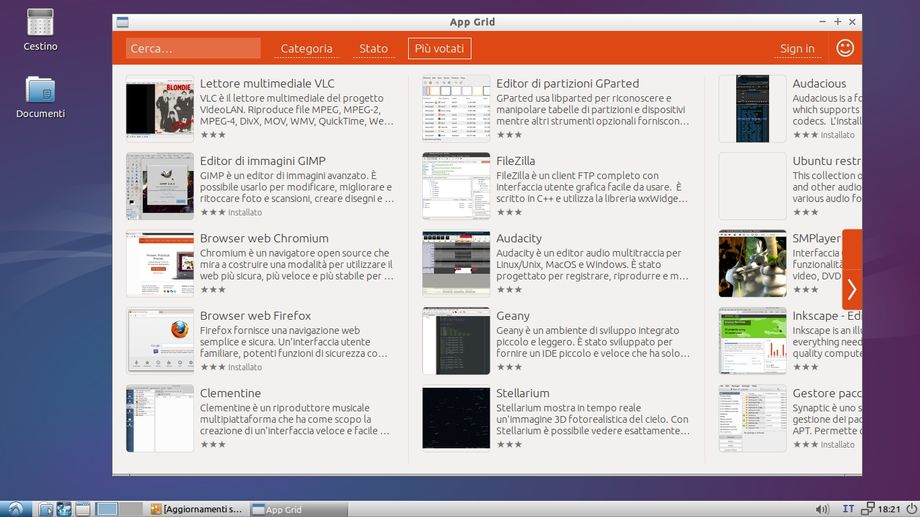
Task: Click the star rating under FileZilla
Action: pyautogui.click(x=509, y=212)
